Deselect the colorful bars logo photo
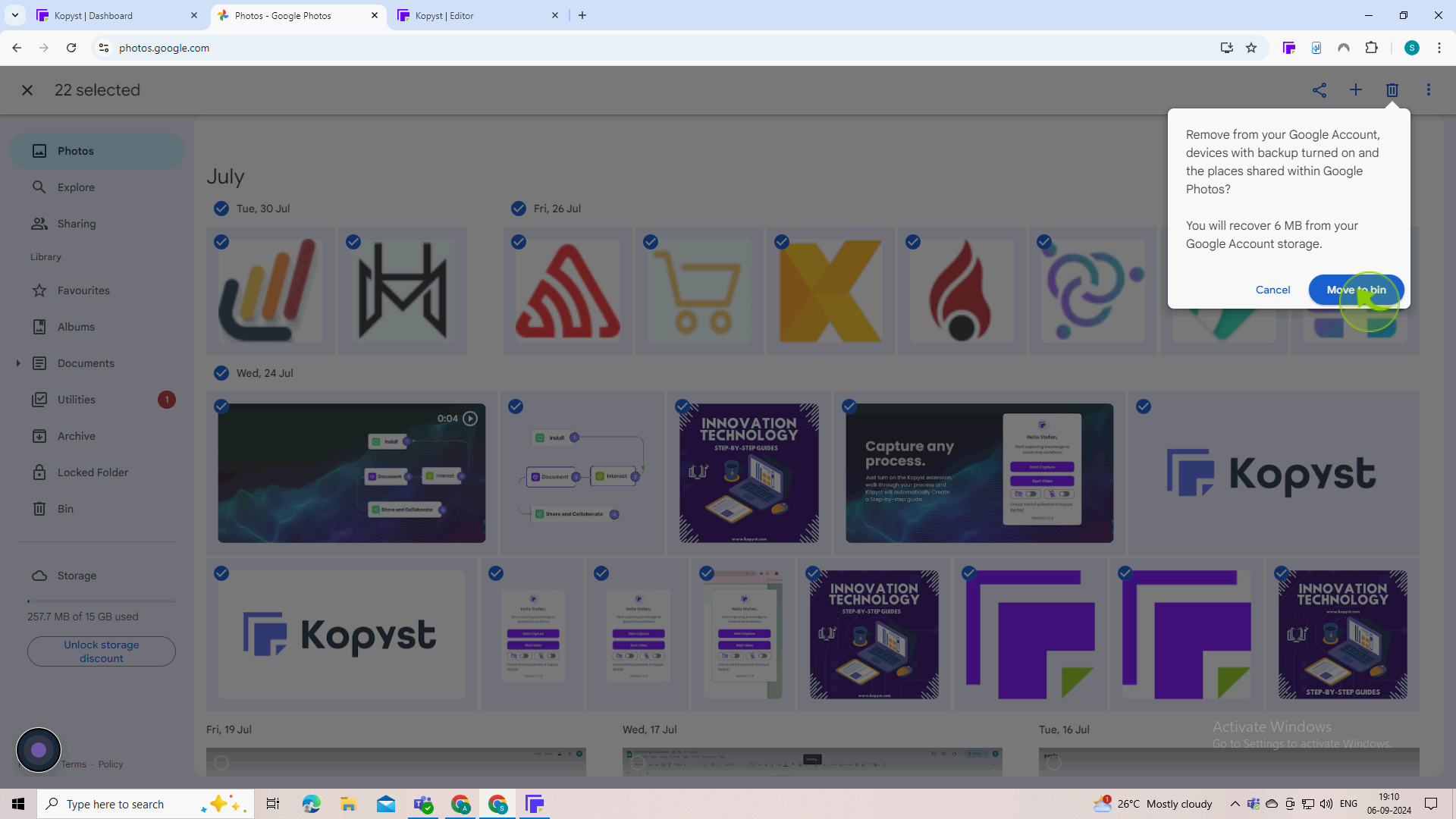 click(221, 242)
